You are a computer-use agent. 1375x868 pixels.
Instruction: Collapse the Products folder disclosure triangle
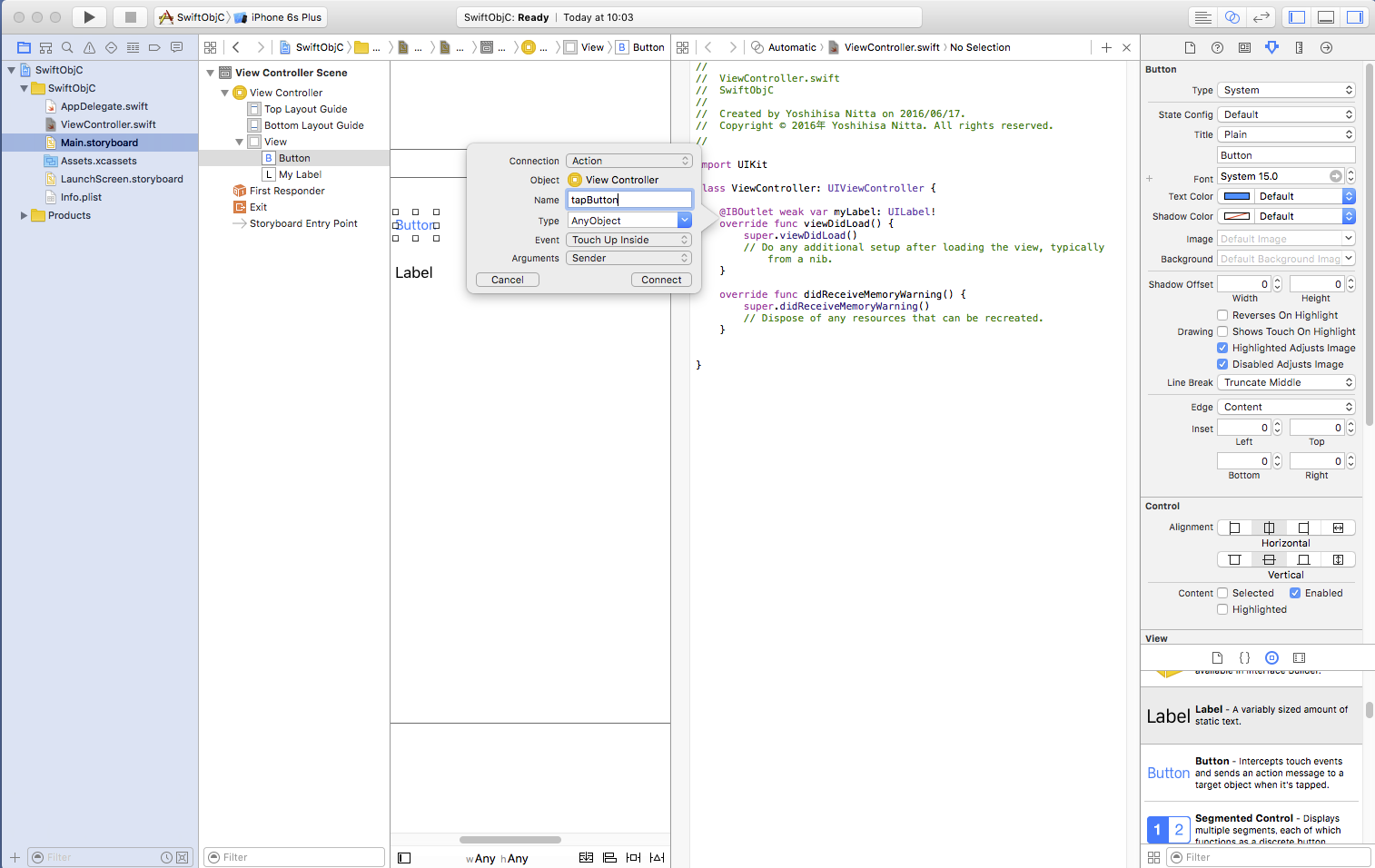[x=24, y=215]
